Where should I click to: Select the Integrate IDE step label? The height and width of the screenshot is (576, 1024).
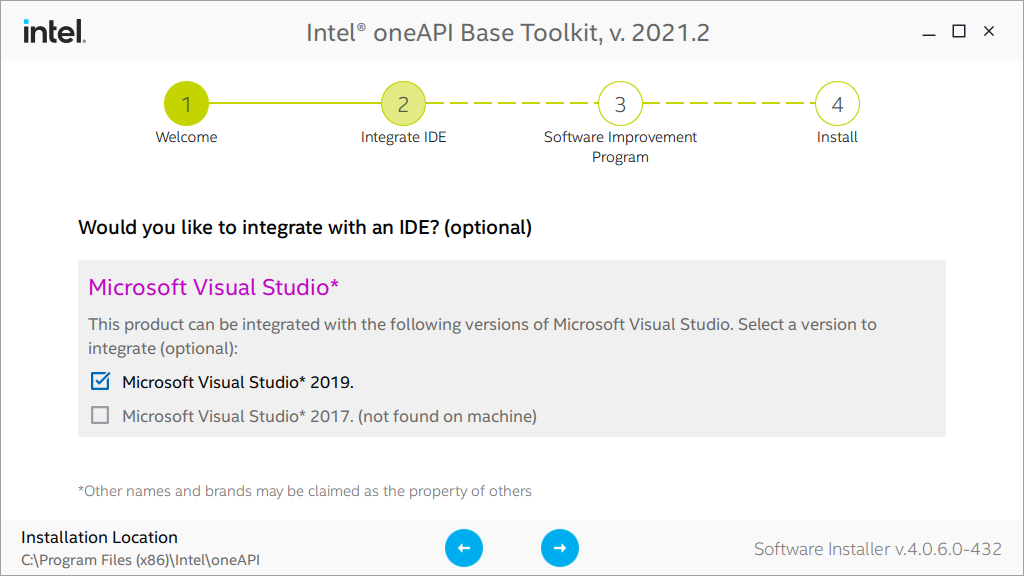click(403, 137)
